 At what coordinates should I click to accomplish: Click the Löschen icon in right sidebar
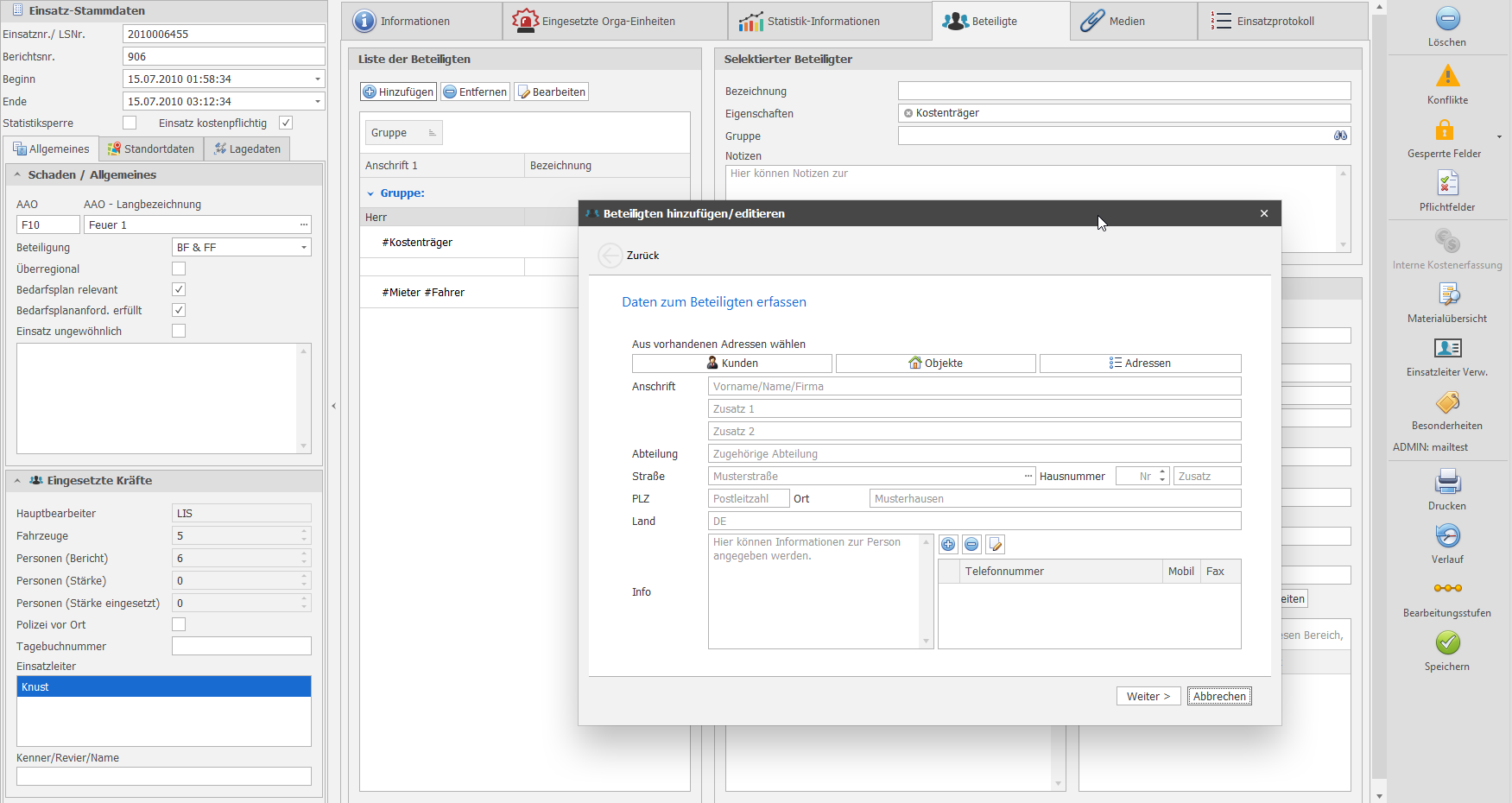pos(1447,19)
